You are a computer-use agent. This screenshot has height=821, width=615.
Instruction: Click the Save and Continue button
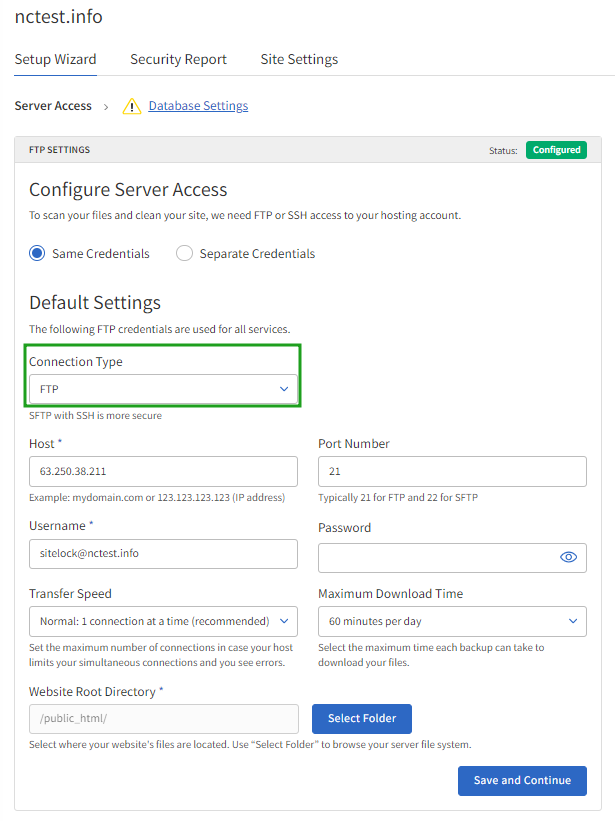pos(522,781)
